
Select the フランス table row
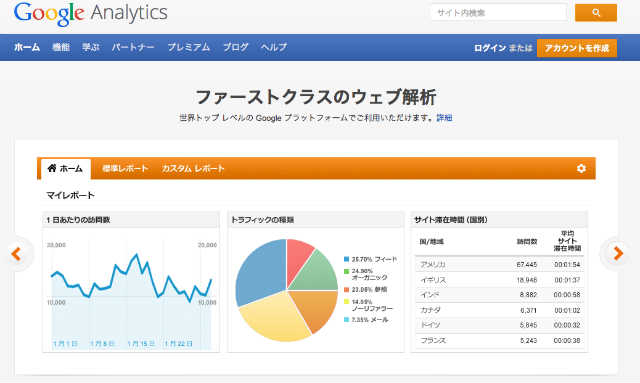click(x=500, y=341)
